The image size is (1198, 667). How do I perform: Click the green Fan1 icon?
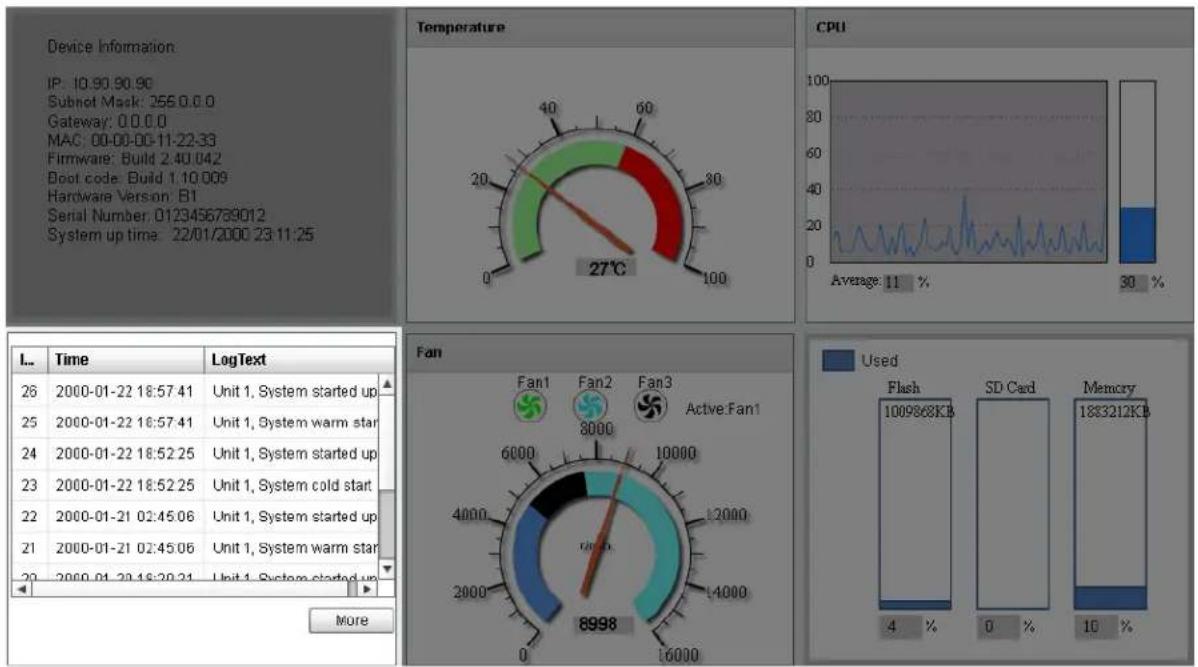pyautogui.click(x=530, y=406)
